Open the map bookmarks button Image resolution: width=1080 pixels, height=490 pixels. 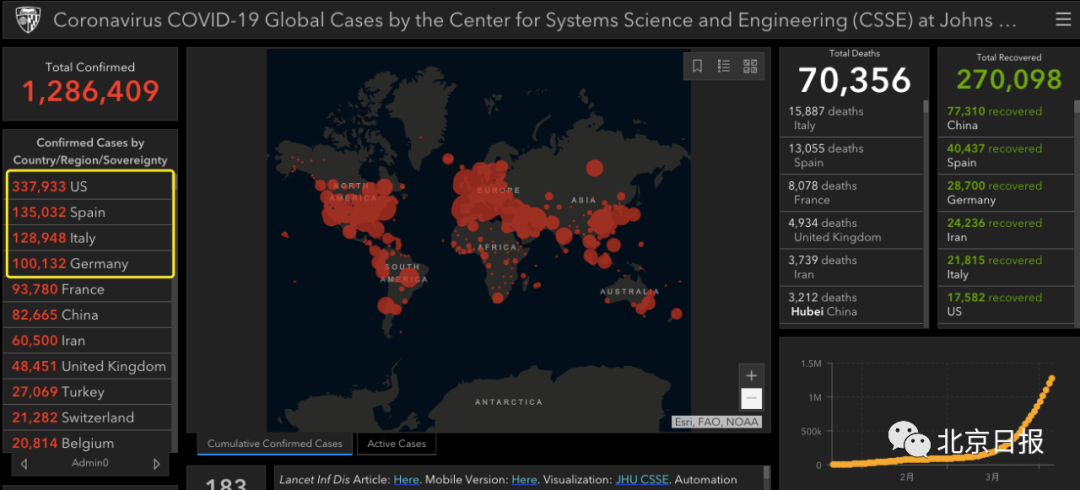[697, 66]
